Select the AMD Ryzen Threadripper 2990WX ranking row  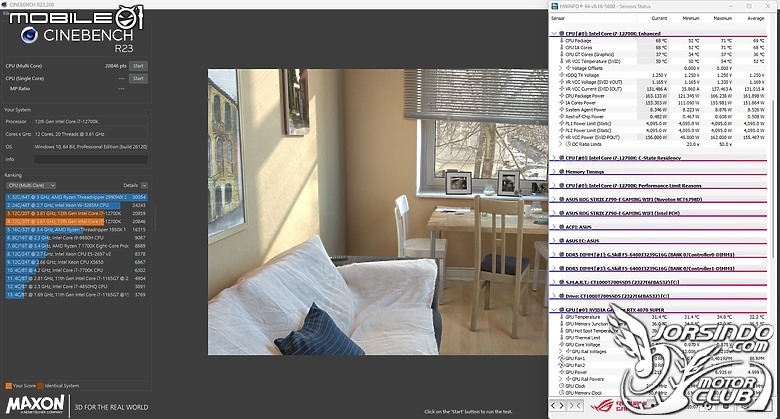(77, 197)
